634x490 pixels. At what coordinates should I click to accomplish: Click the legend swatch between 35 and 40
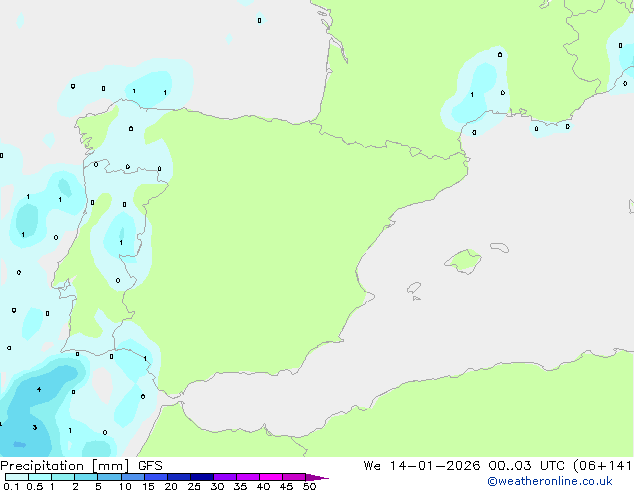tap(248, 477)
